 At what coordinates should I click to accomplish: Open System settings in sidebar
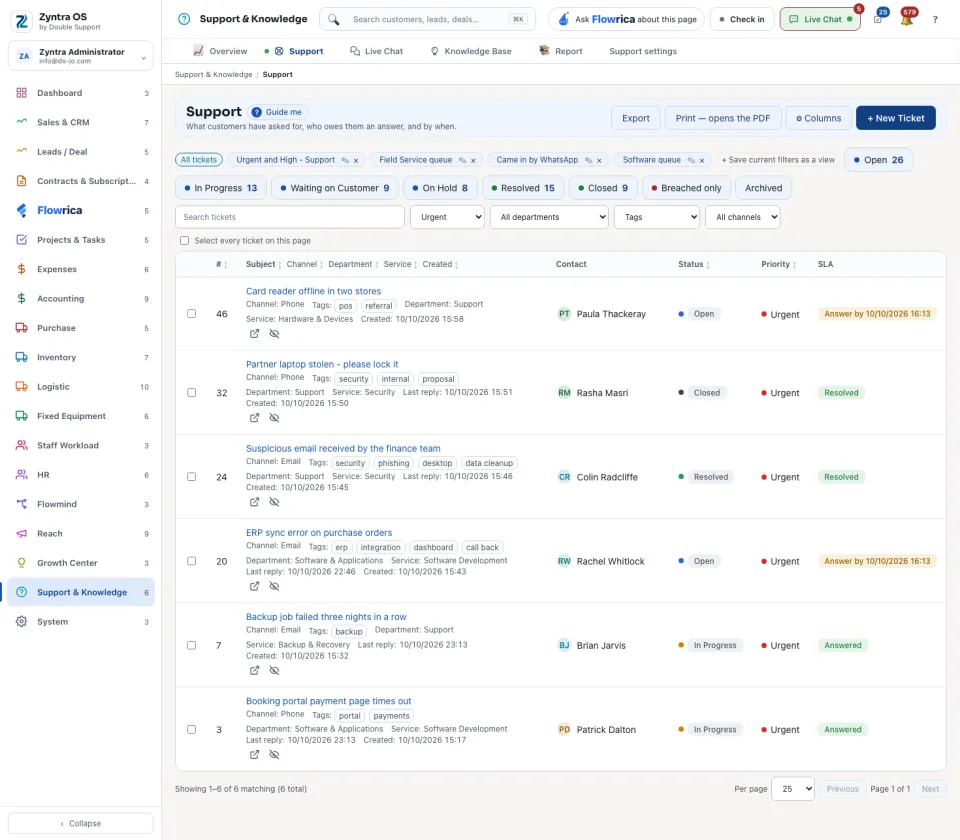[x=81, y=622]
